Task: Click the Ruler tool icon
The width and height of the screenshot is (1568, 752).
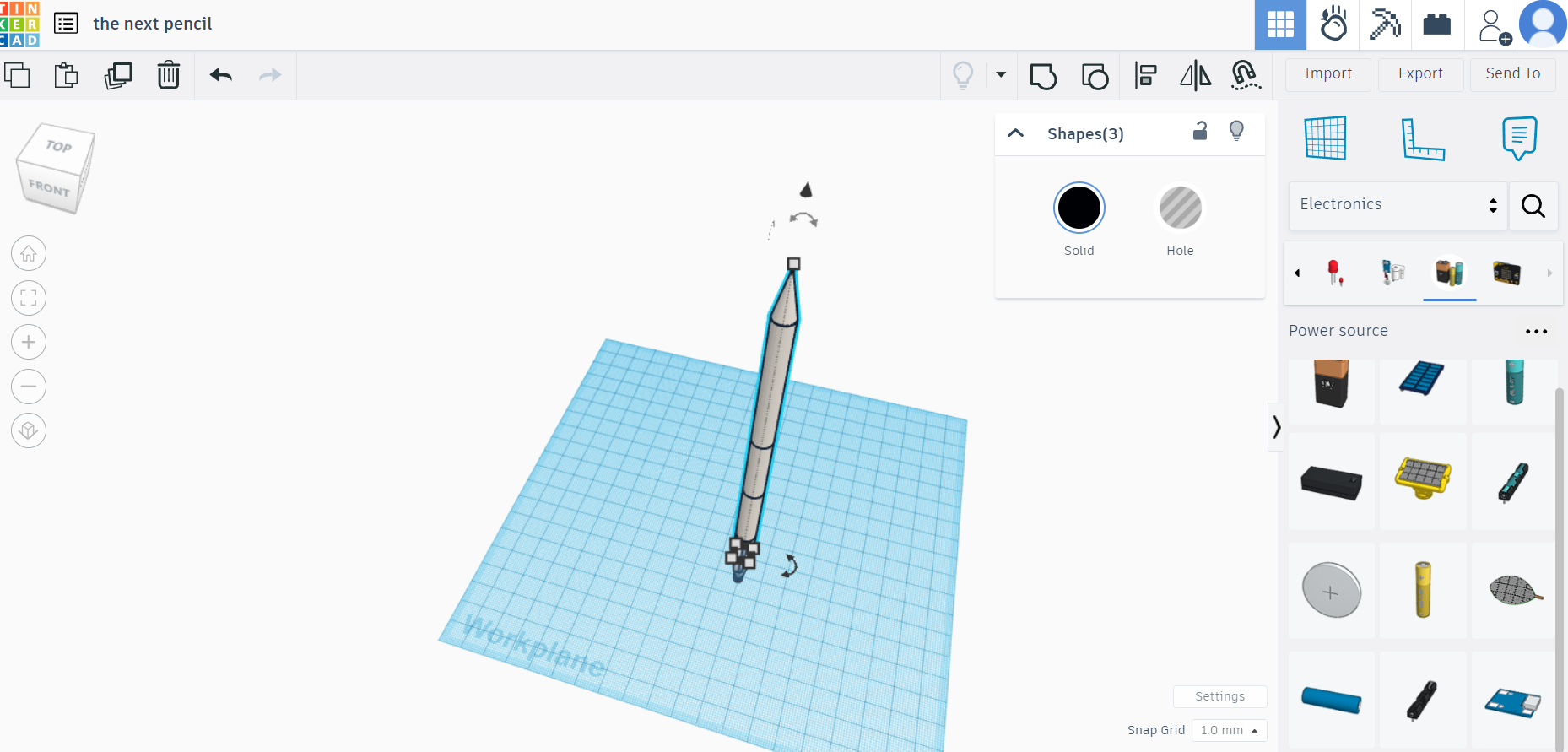Action: (1423, 138)
